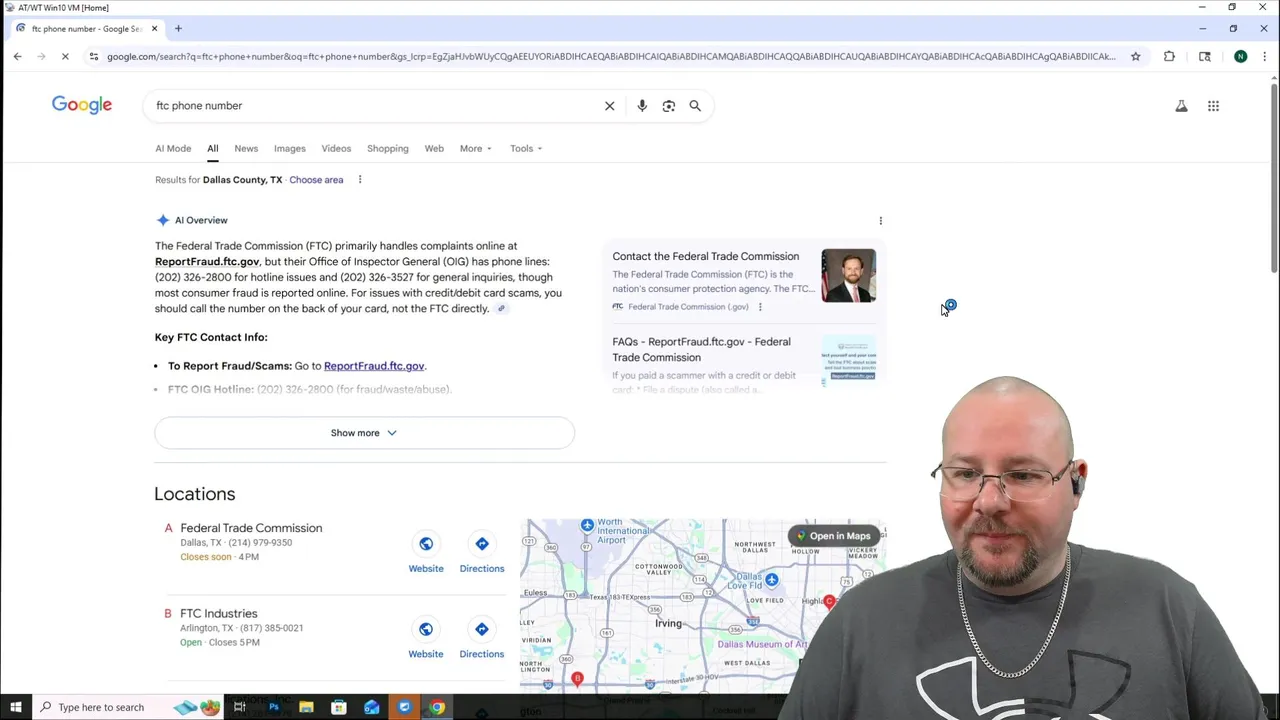Image resolution: width=1280 pixels, height=720 pixels.
Task: Get Directions icon for FTC Industries
Action: point(482,630)
